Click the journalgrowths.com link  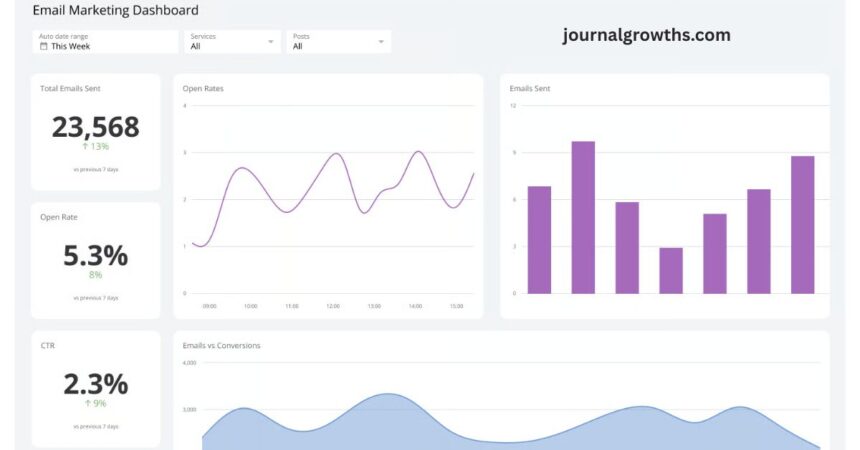(646, 35)
